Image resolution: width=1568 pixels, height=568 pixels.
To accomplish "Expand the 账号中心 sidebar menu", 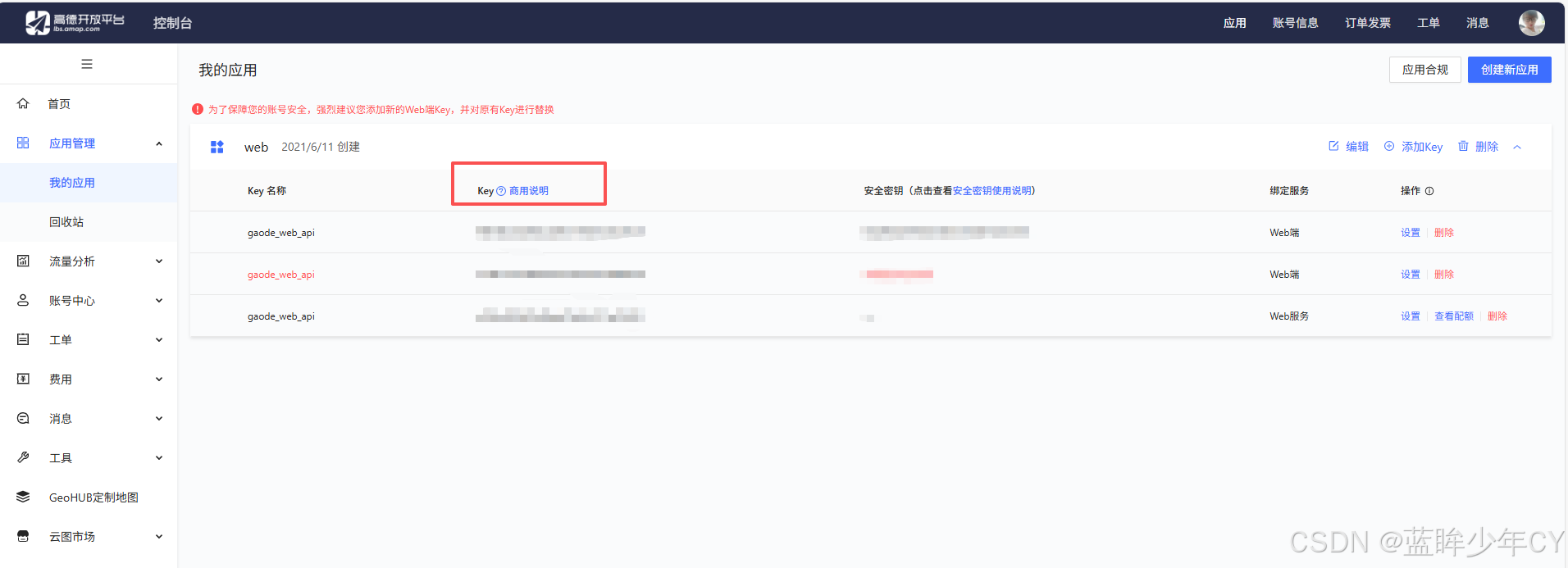I will [159, 301].
